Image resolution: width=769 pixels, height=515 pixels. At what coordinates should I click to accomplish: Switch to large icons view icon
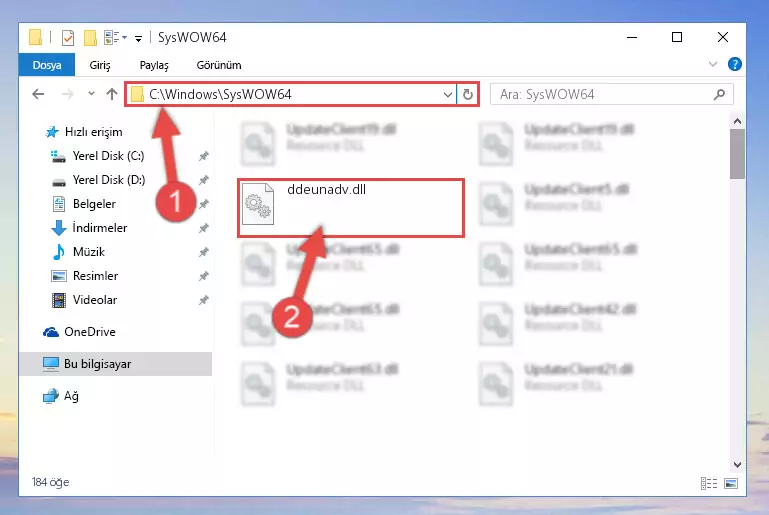point(731,483)
